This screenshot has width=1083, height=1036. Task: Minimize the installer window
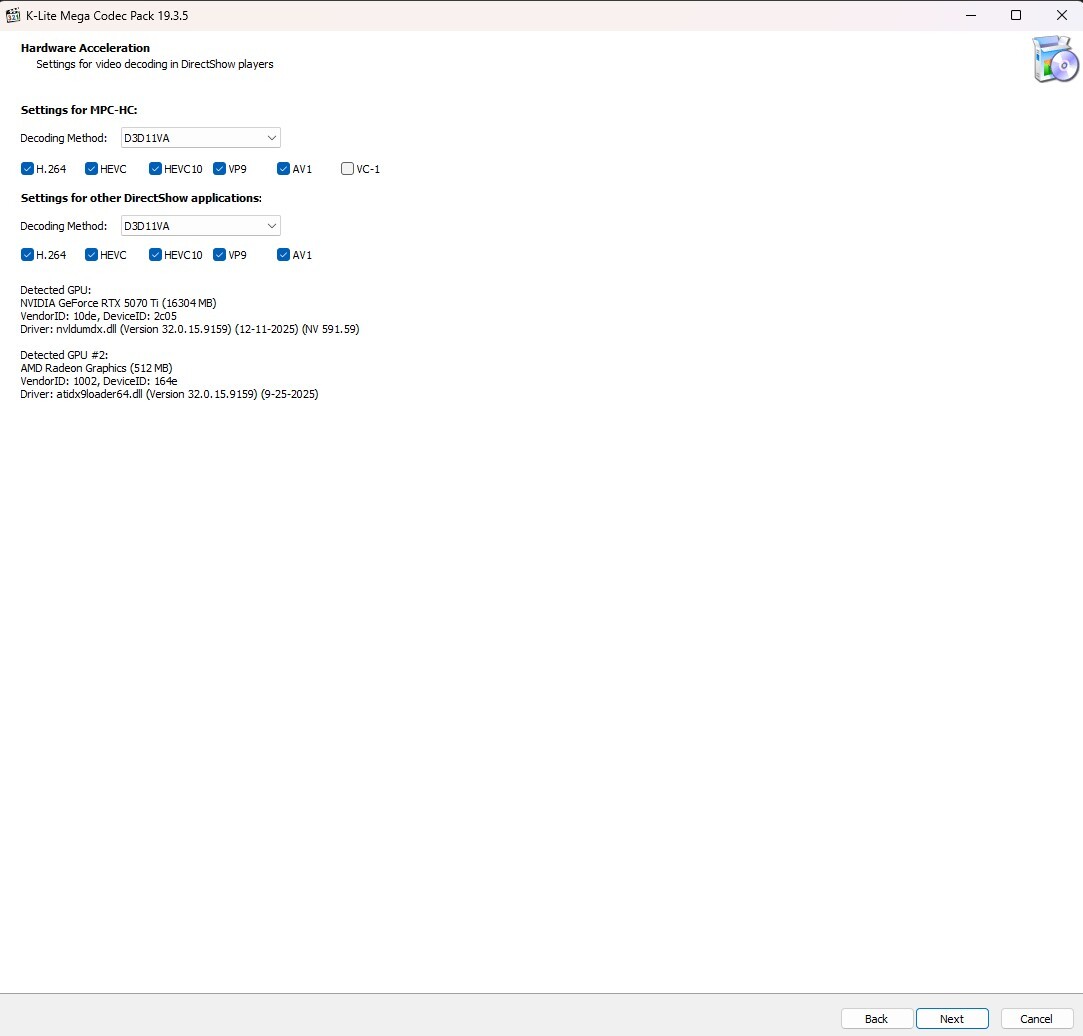coord(970,15)
